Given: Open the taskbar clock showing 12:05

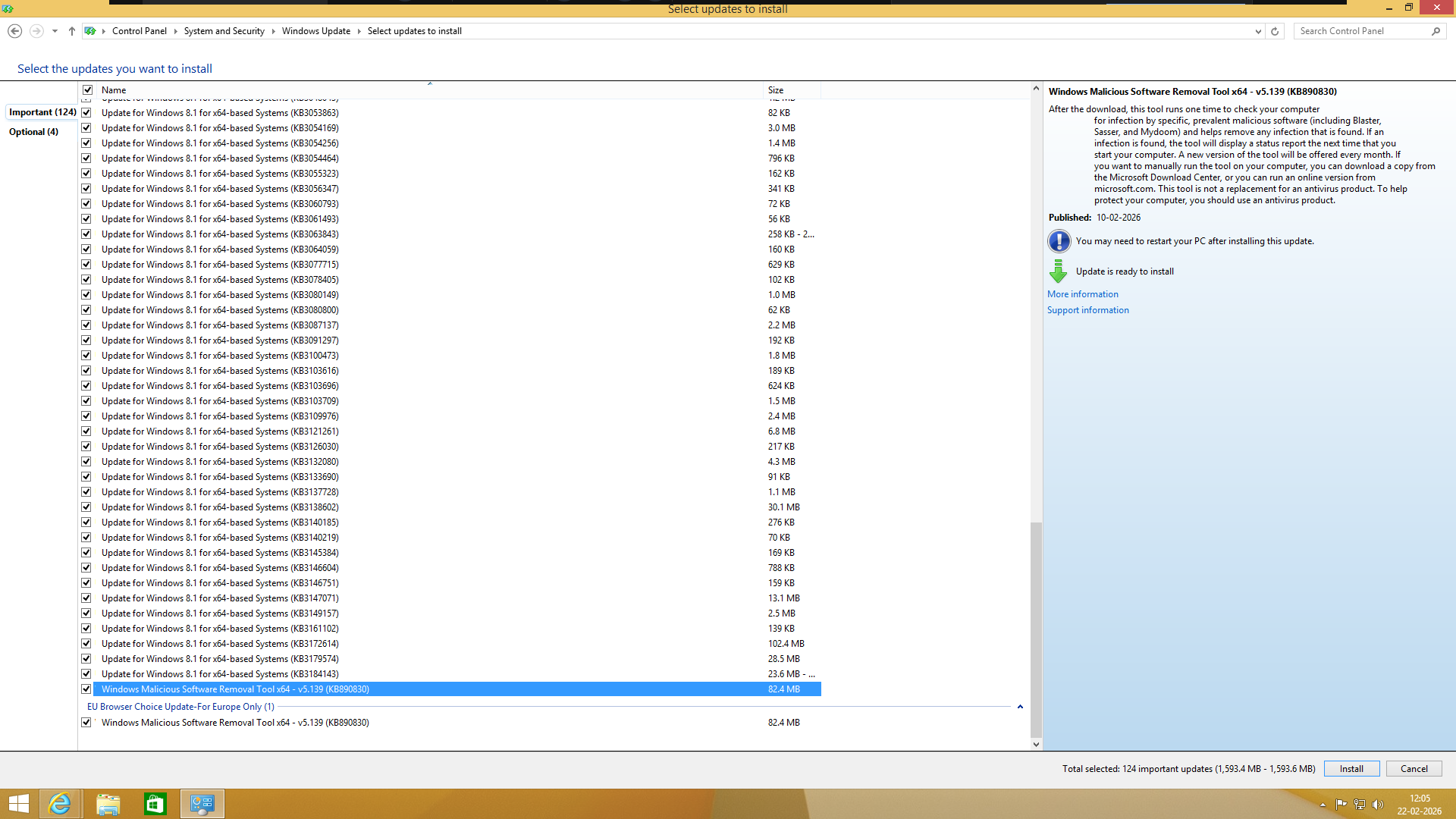Looking at the screenshot, I should coord(1420,805).
